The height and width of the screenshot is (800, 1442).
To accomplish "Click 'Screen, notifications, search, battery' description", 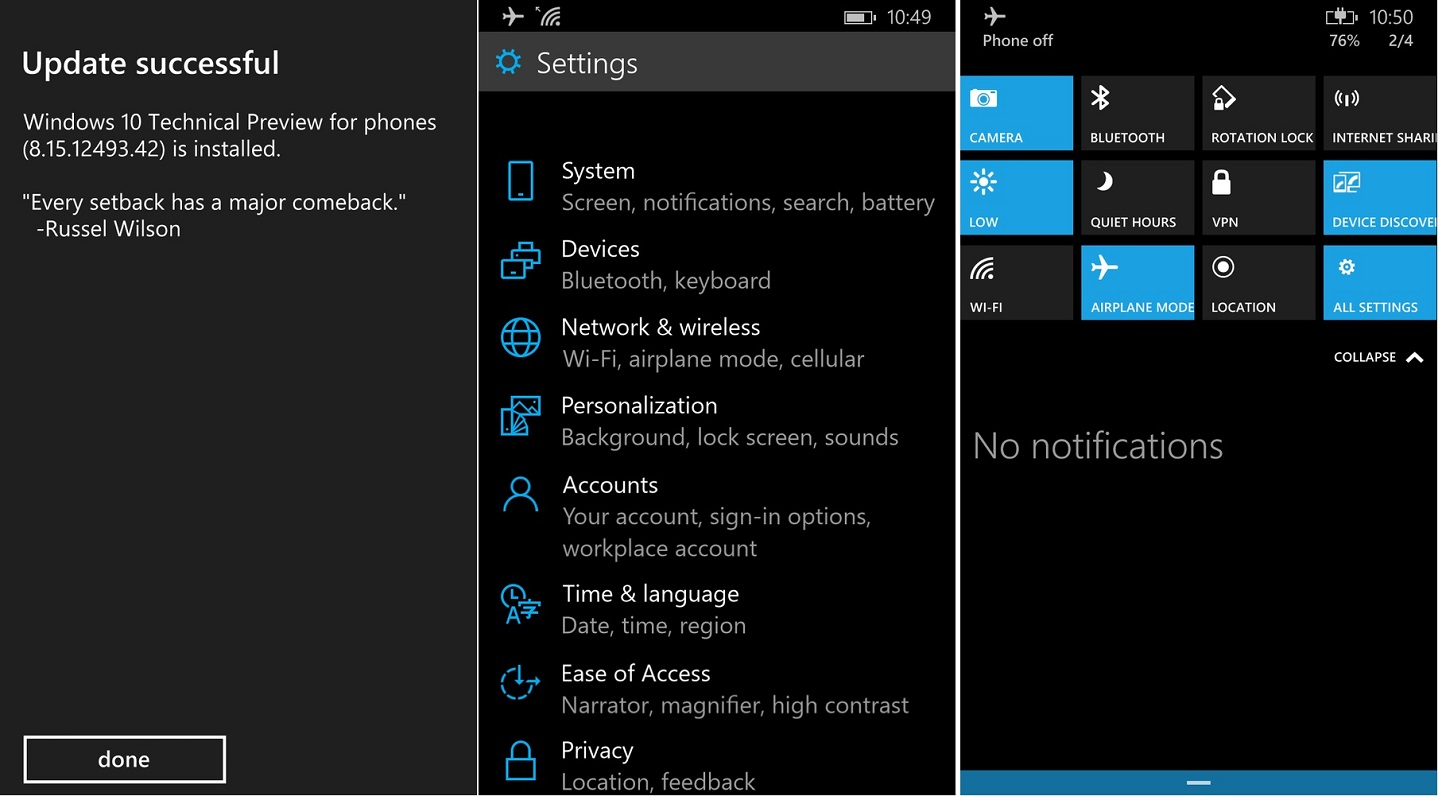I will 748,203.
